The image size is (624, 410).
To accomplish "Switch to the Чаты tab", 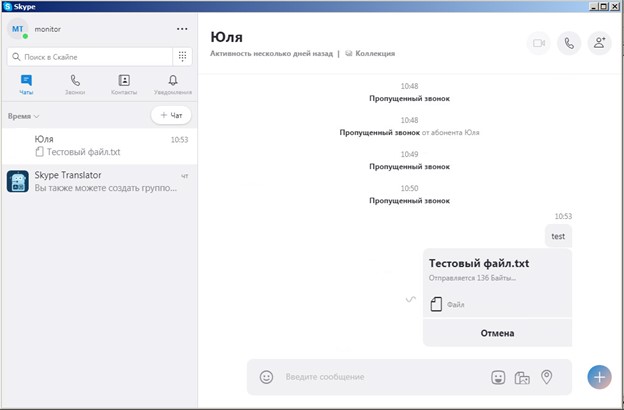I will [x=26, y=84].
